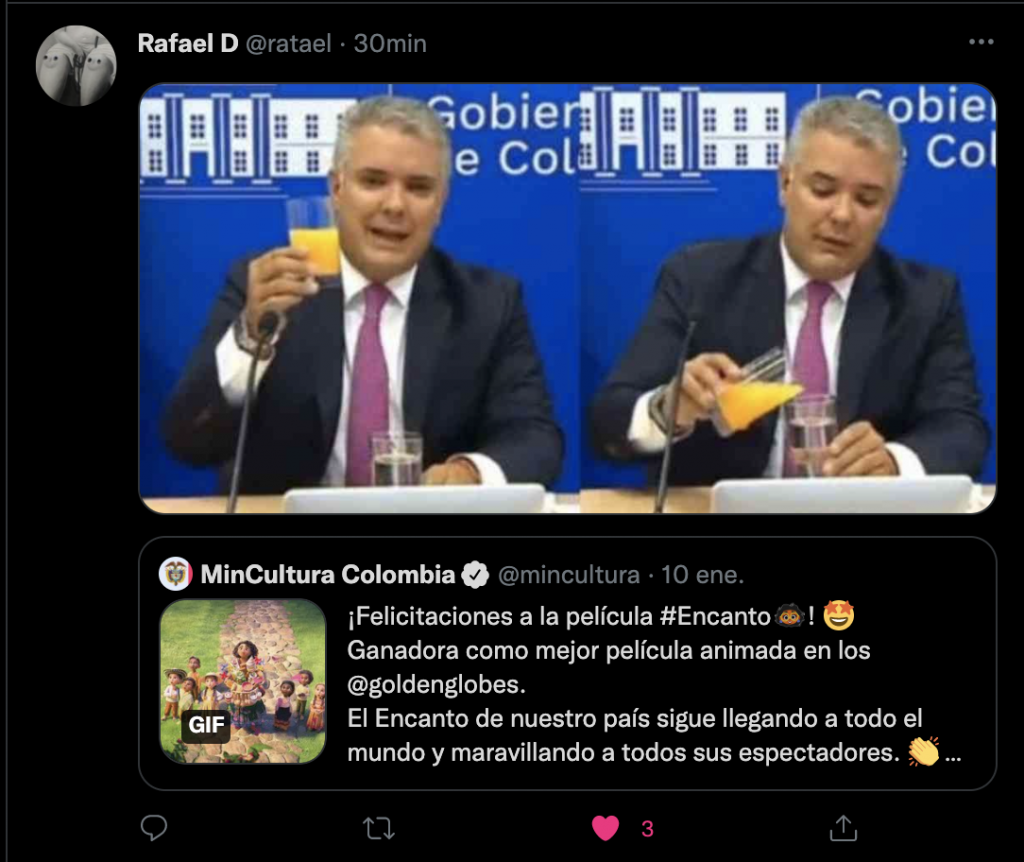The width and height of the screenshot is (1024, 862).
Task: Open MinCultura Colombia's round avatar
Action: pos(176,574)
